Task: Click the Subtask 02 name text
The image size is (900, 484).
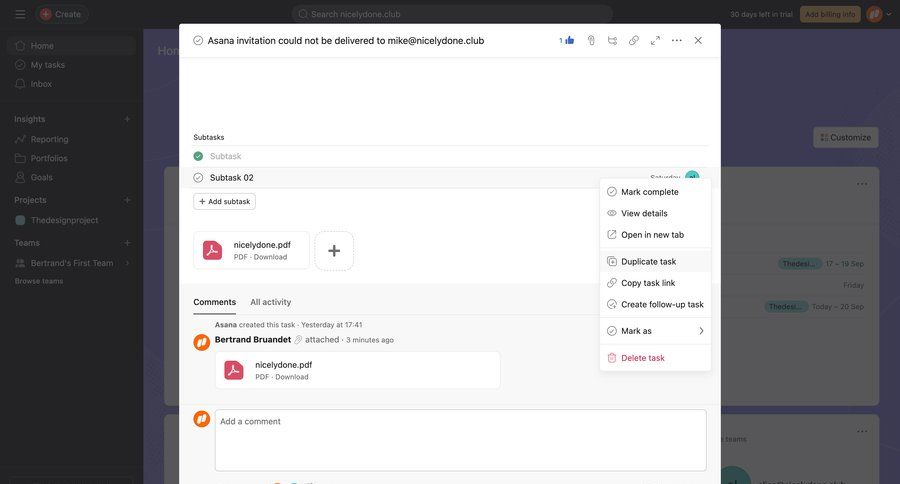Action: tap(231, 178)
